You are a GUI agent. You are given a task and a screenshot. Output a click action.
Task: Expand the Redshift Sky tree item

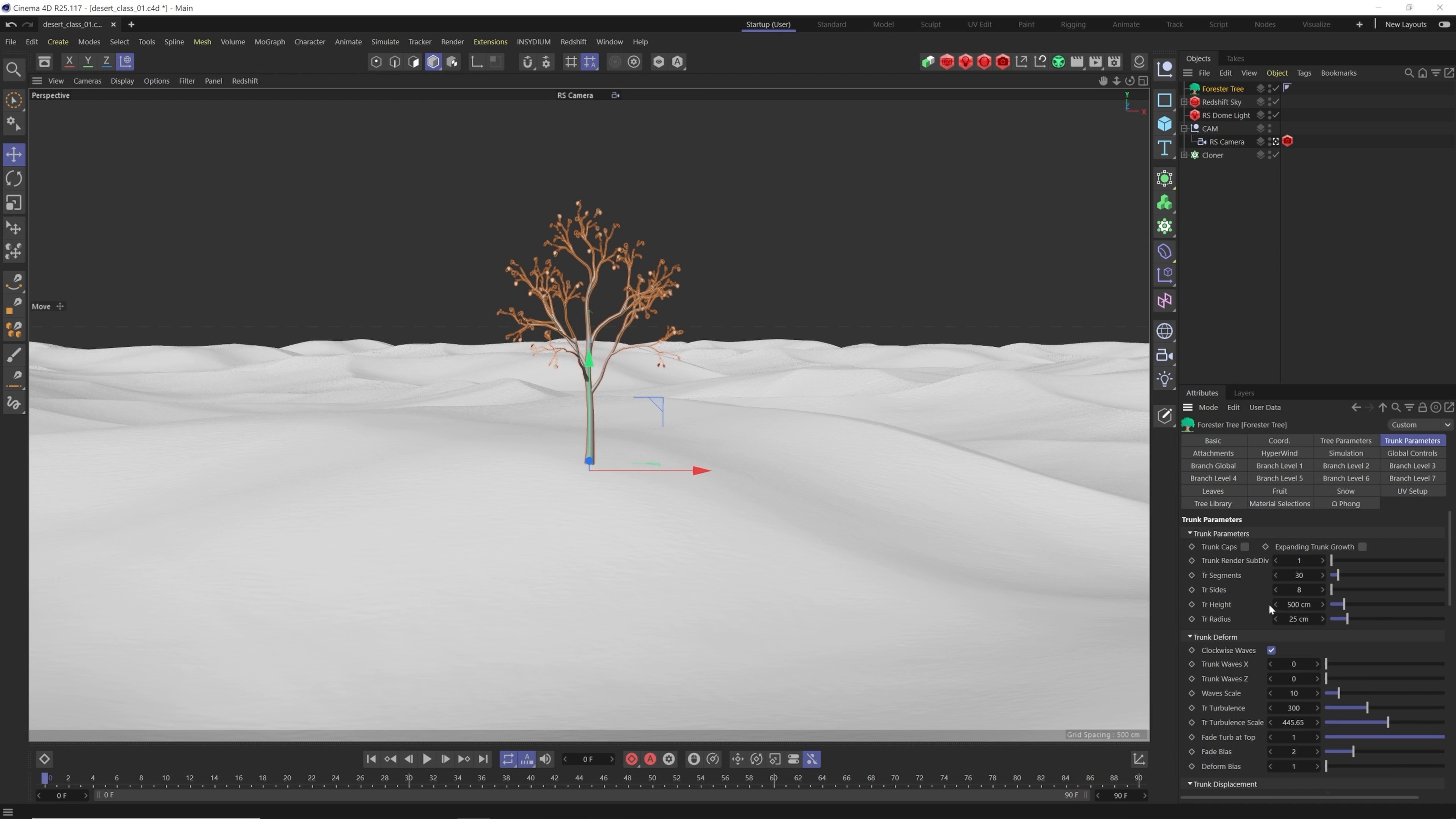pyautogui.click(x=1184, y=102)
